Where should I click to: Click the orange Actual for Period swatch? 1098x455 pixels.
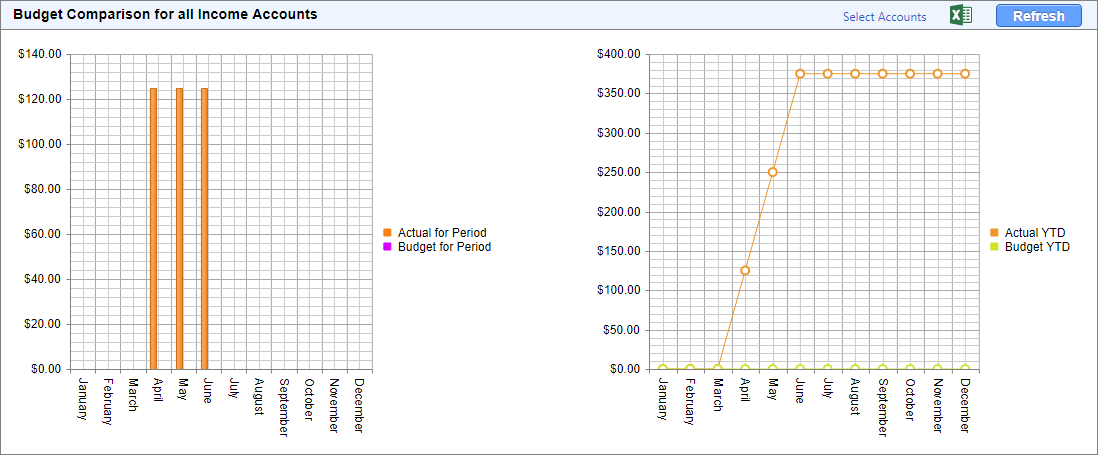click(387, 233)
